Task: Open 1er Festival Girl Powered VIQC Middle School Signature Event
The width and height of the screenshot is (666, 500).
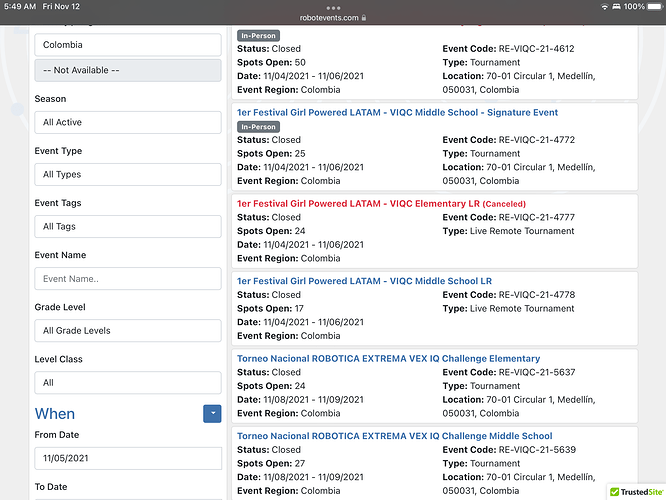Action: click(397, 113)
